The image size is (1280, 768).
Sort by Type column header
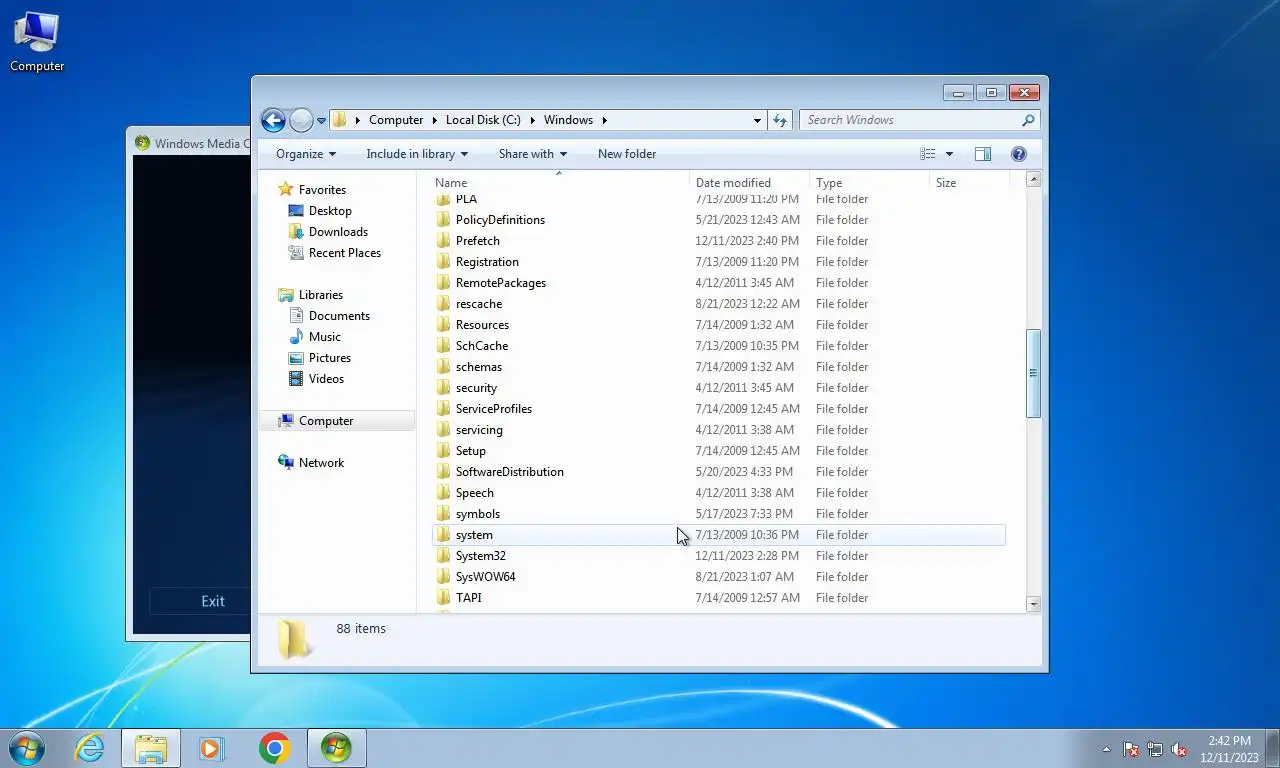pyautogui.click(x=869, y=183)
